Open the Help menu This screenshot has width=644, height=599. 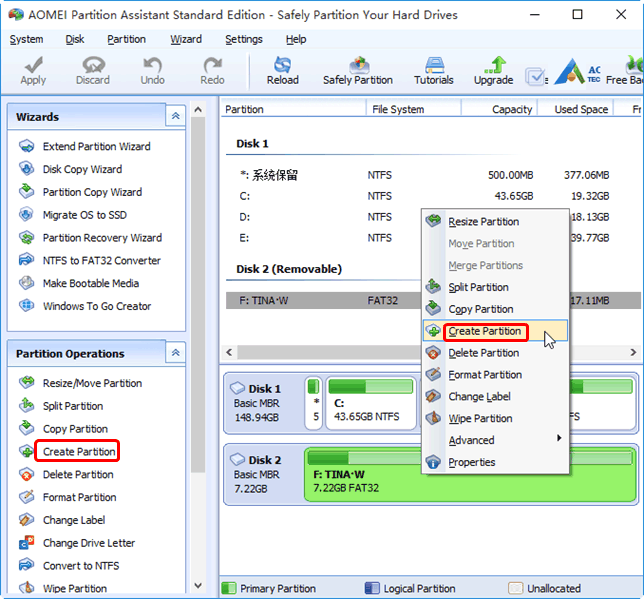(x=296, y=39)
